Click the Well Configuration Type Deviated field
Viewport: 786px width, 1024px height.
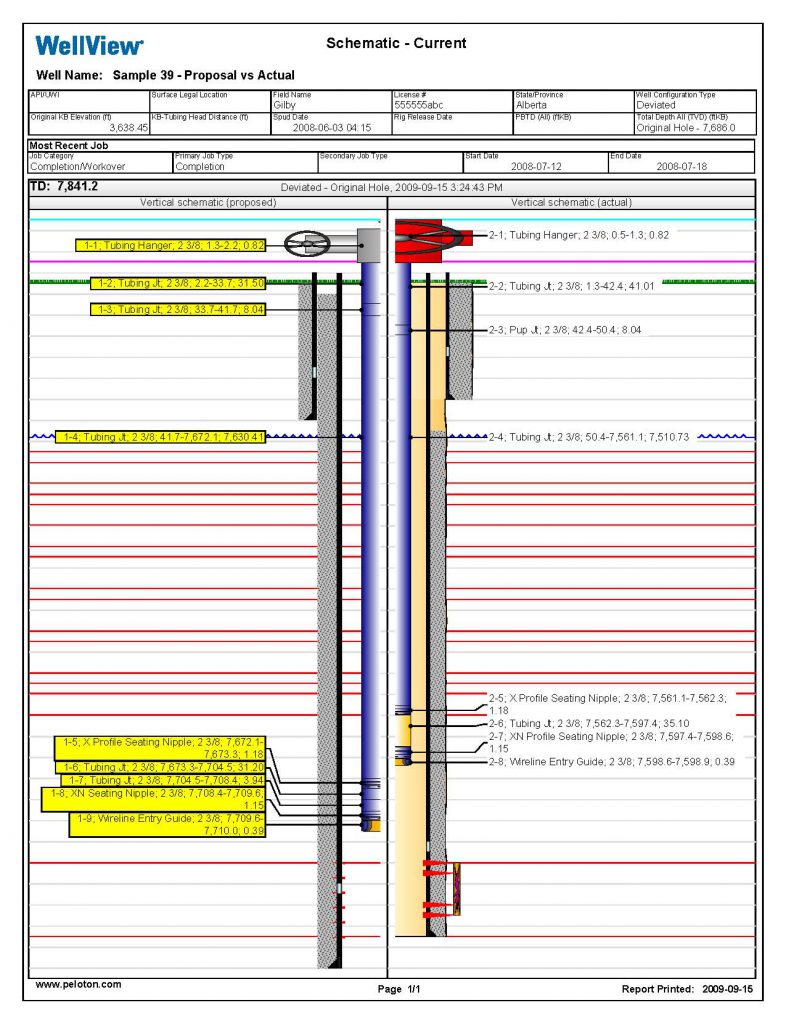[x=656, y=105]
